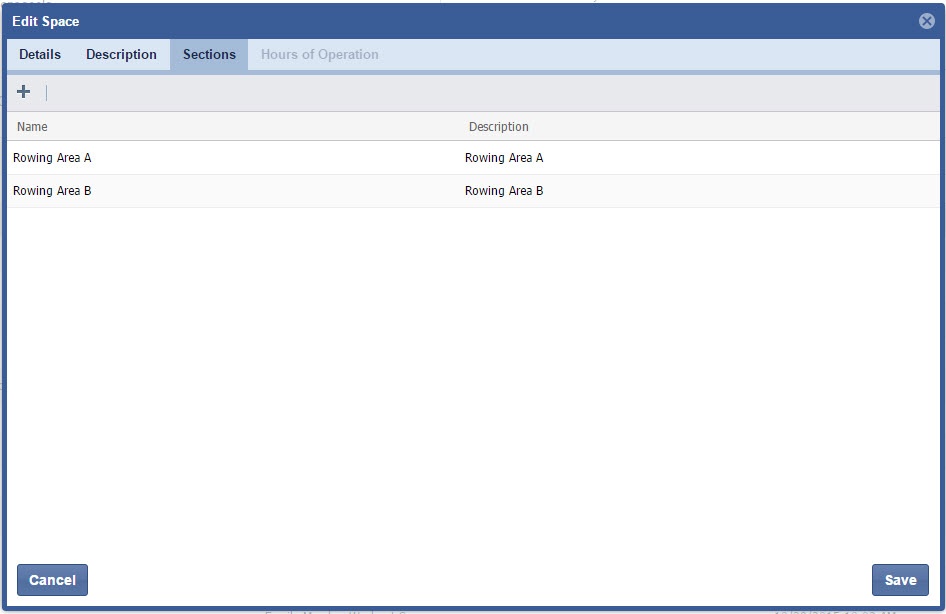
Task: Click the plus icon to add a section
Action: point(24,92)
